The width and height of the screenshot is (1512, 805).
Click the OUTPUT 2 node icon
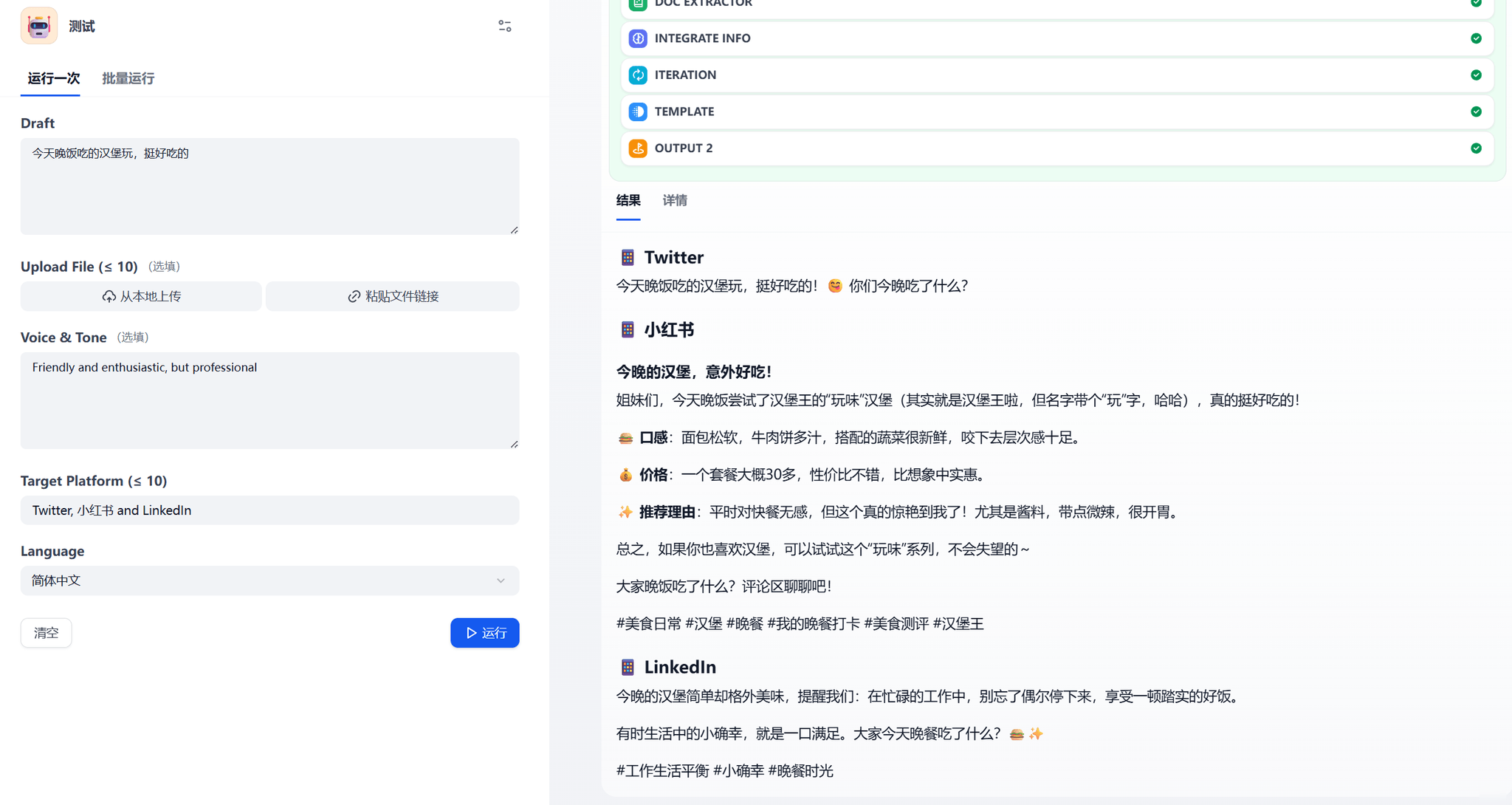pyautogui.click(x=638, y=148)
